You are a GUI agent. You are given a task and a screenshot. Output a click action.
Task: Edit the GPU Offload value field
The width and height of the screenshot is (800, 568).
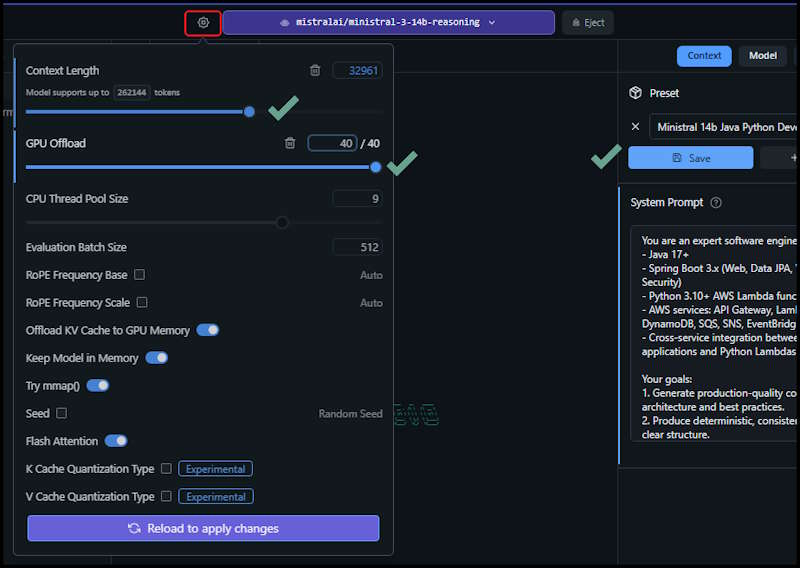332,143
